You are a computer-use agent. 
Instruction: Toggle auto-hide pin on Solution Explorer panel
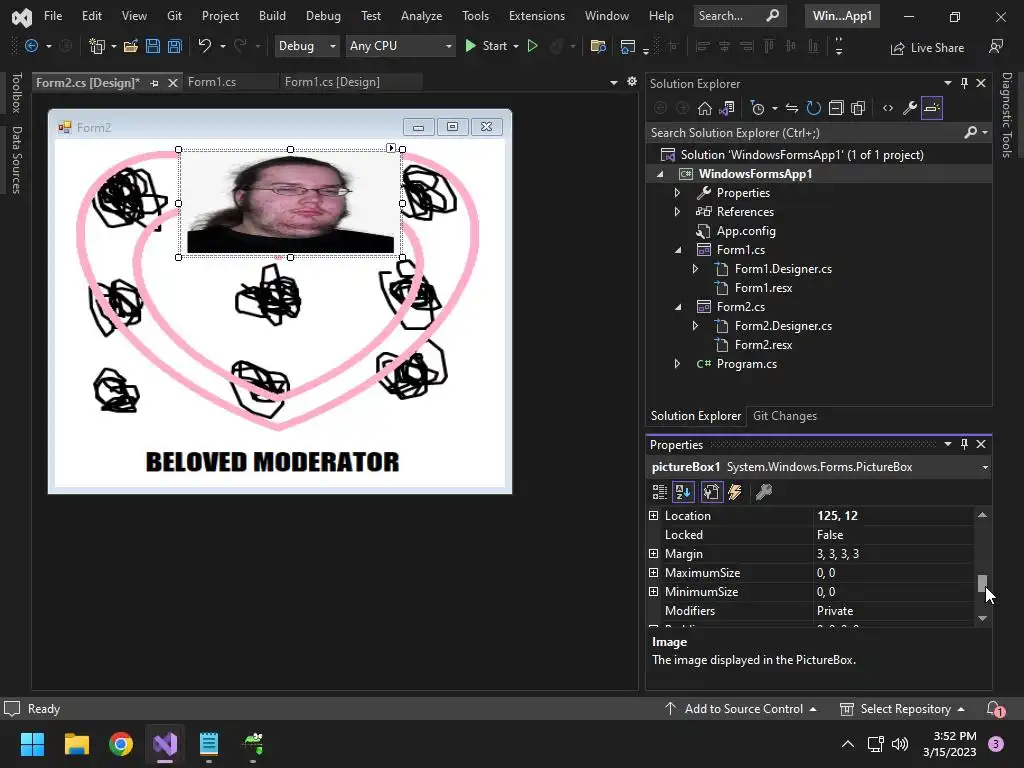964,83
